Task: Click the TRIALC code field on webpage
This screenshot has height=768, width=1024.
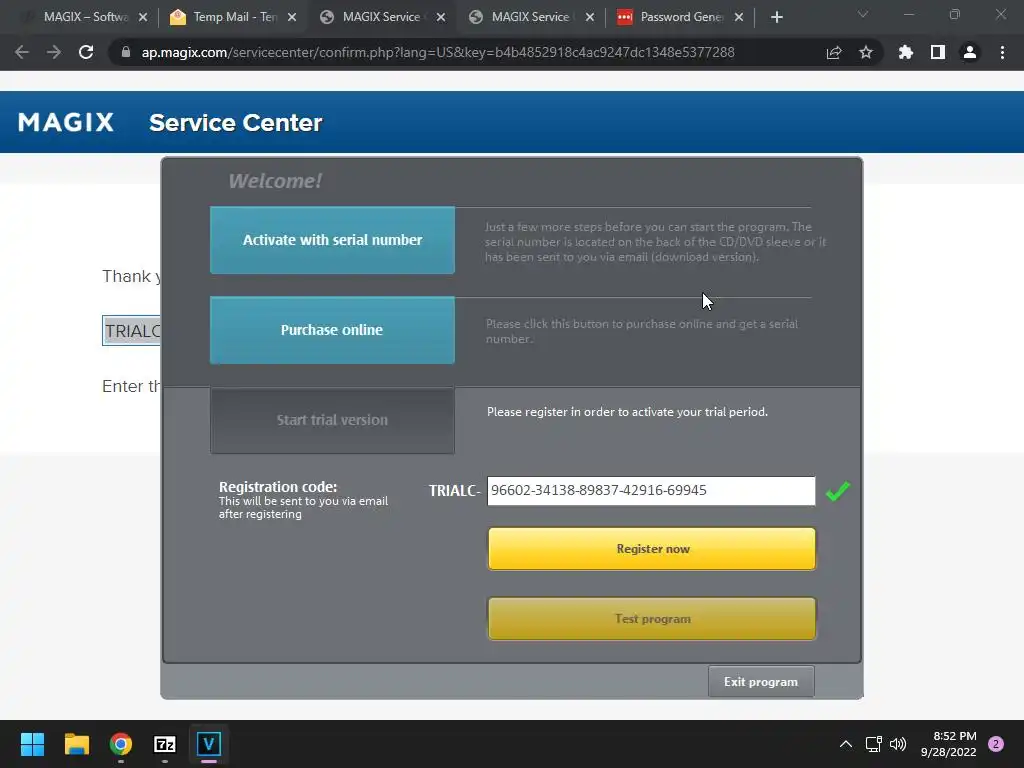Action: click(131, 330)
